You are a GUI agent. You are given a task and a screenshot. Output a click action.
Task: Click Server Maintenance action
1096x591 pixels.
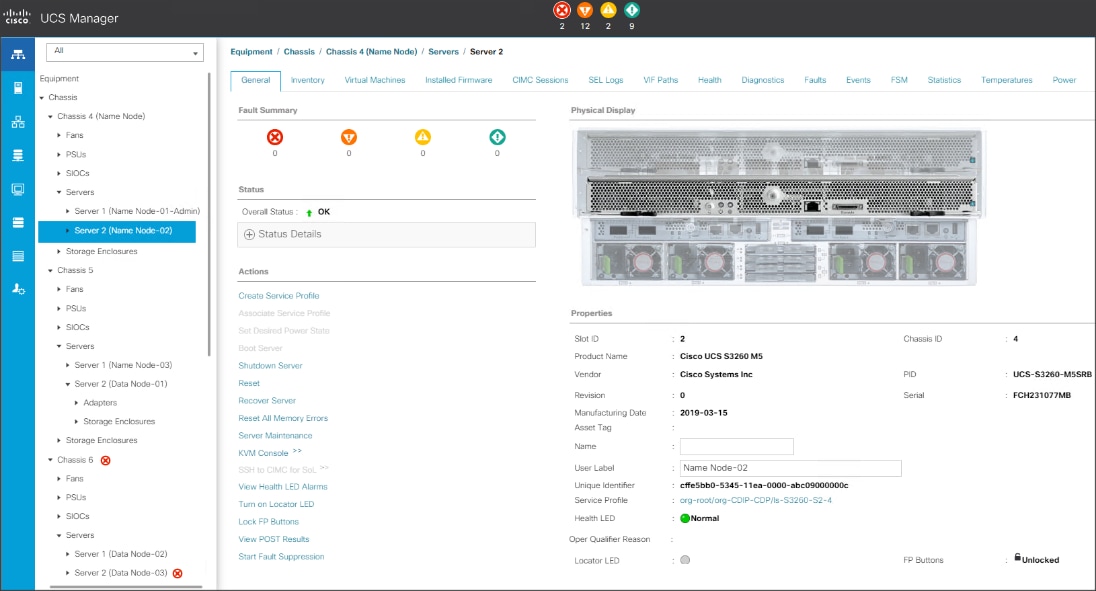275,436
